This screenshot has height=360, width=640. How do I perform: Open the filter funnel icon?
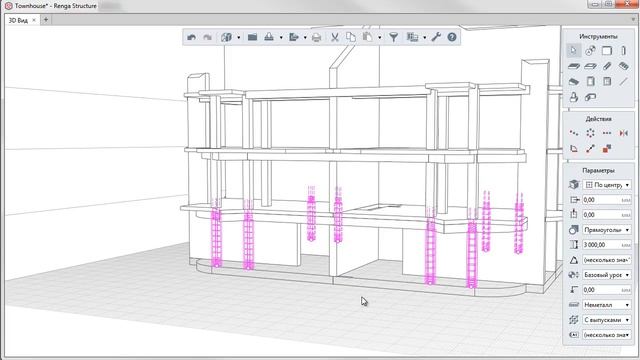point(393,37)
